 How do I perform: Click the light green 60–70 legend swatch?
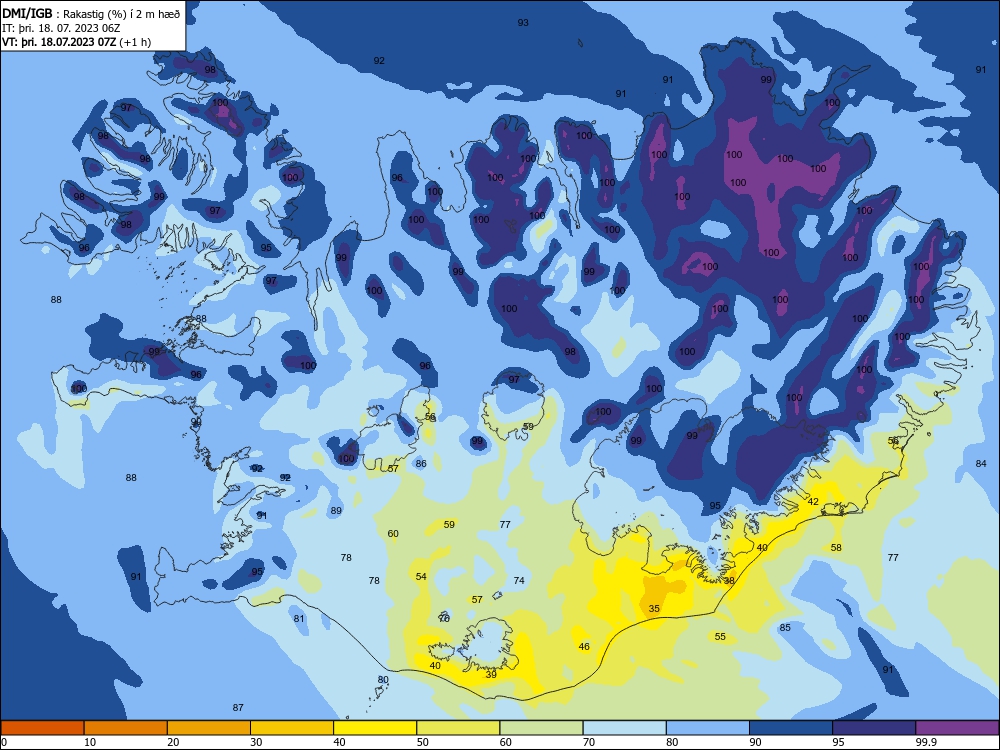point(541,728)
